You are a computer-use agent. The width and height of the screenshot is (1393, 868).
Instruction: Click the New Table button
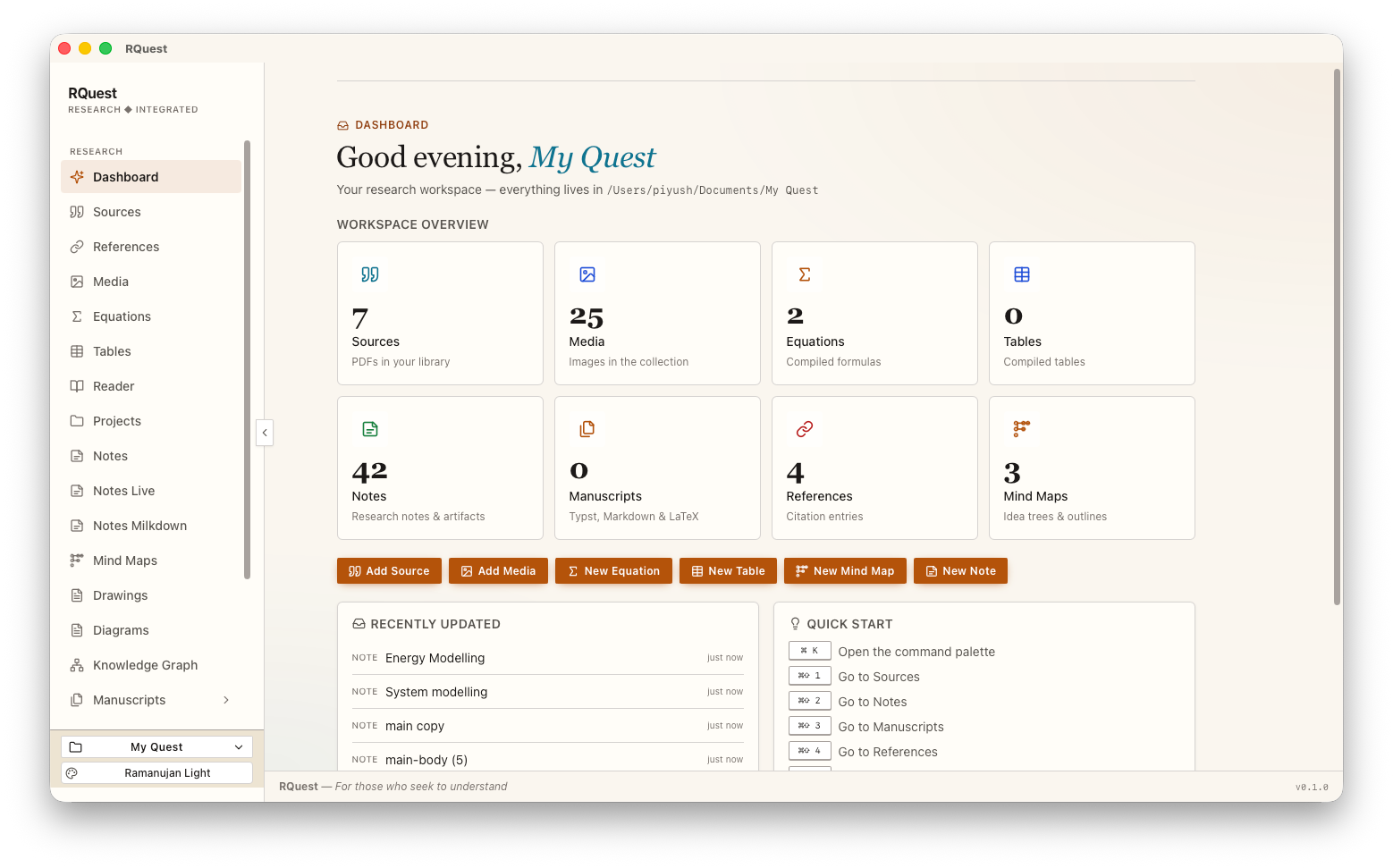coord(728,571)
